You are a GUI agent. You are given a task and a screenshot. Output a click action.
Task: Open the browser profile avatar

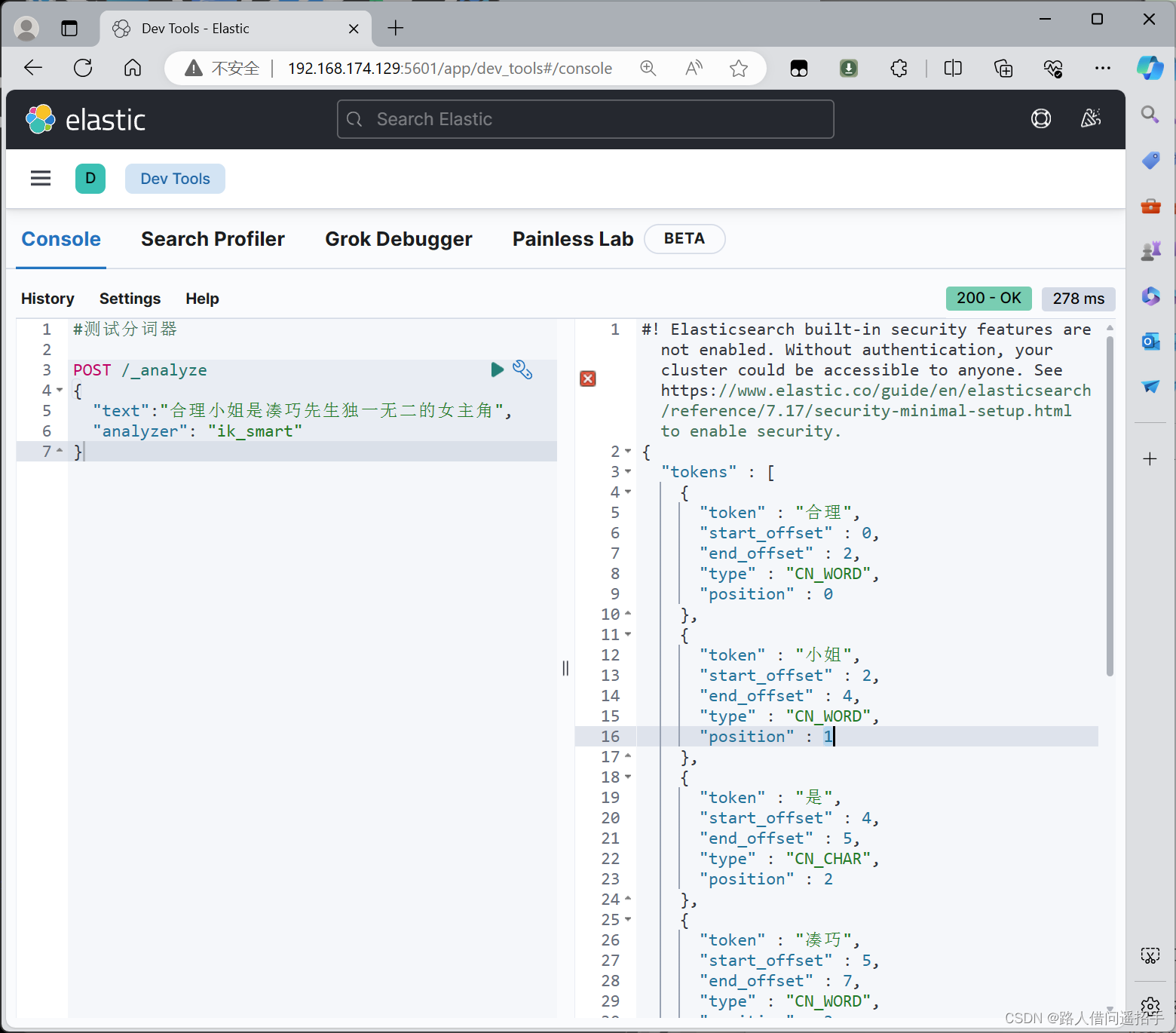26,29
